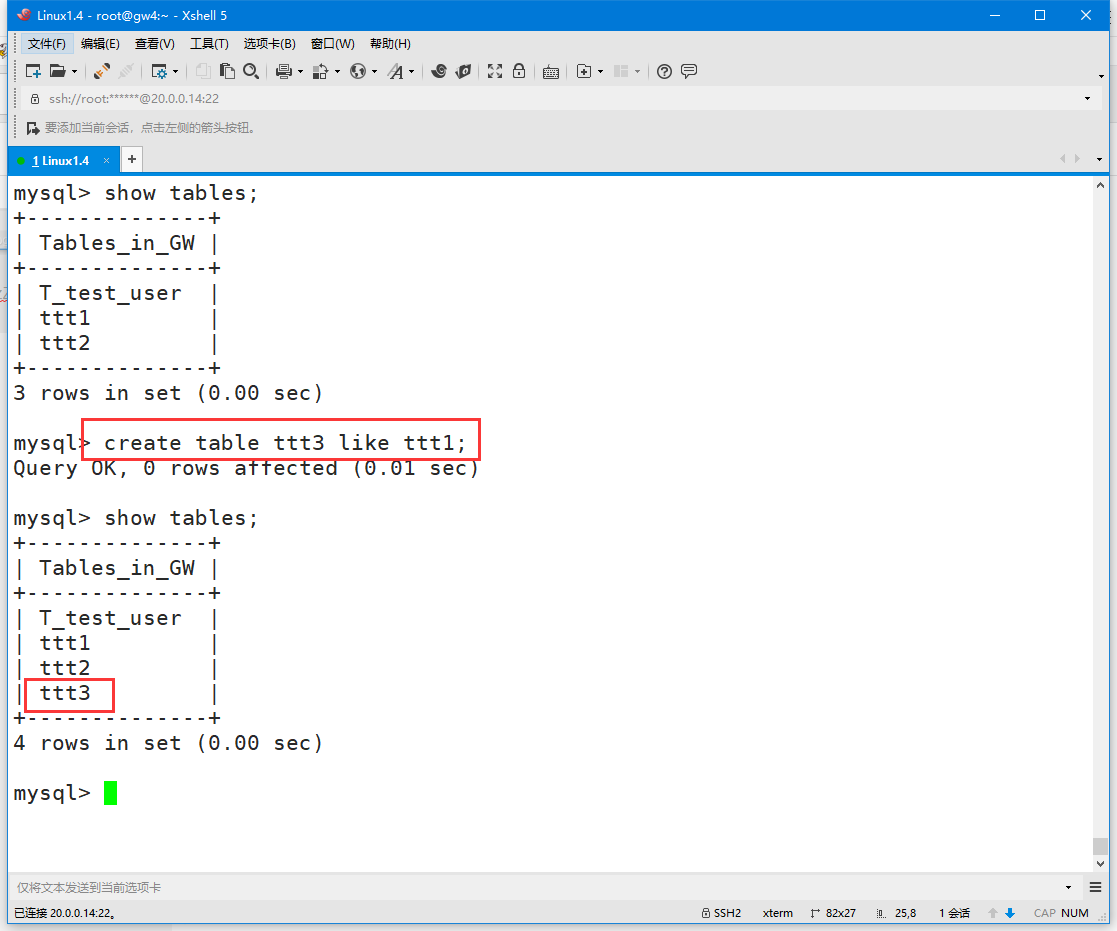Click the keyboard mapping icon

click(551, 71)
